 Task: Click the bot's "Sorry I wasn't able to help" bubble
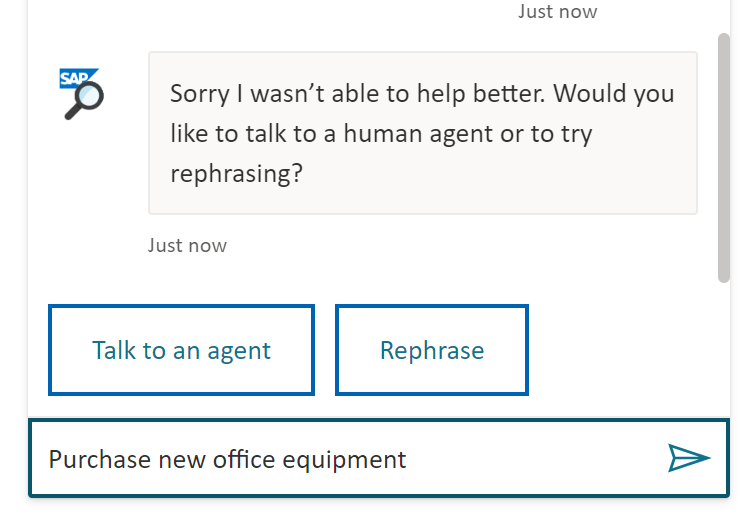tap(423, 133)
